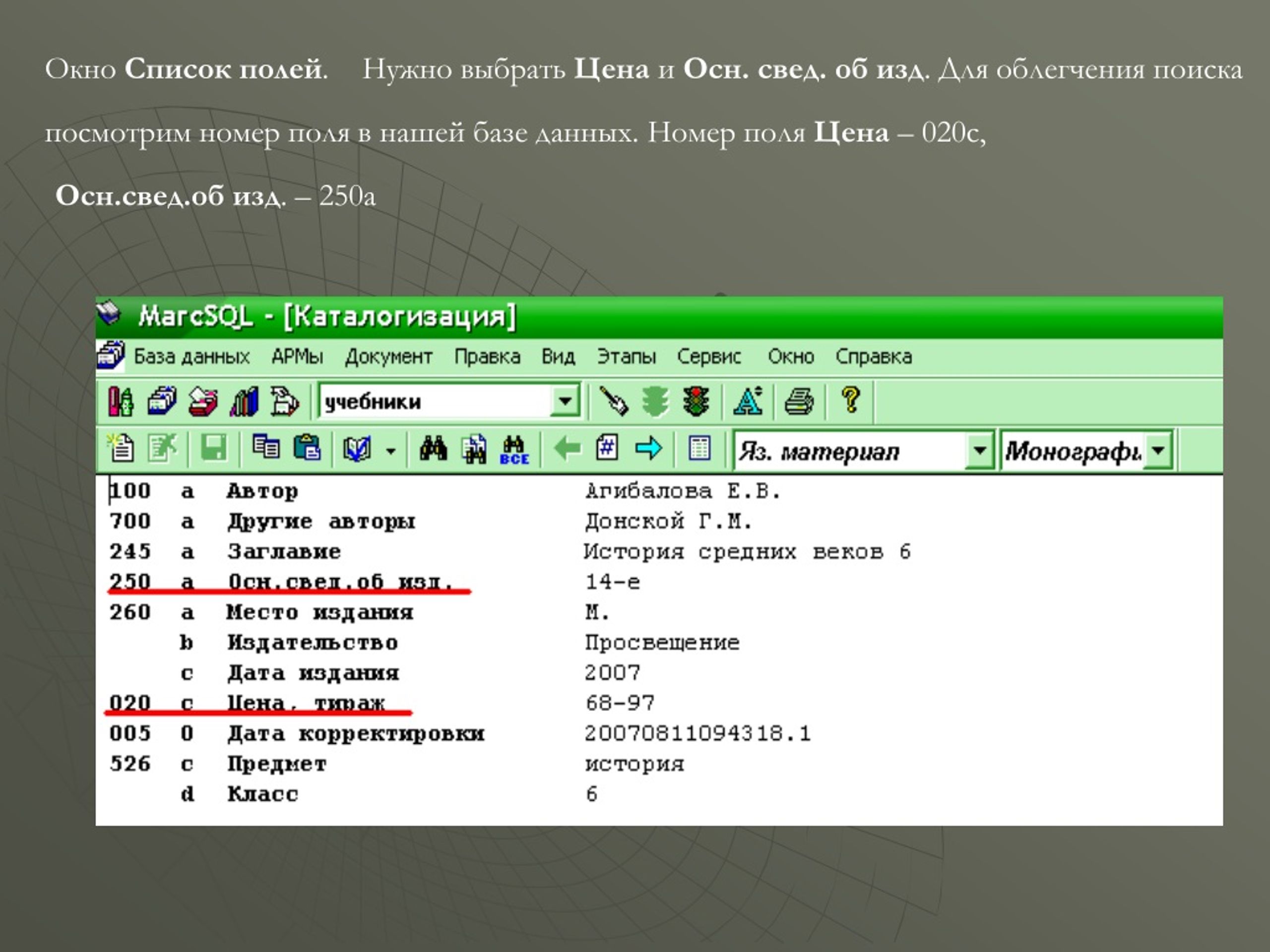
Task: Click price value 68-97
Action: tap(620, 703)
